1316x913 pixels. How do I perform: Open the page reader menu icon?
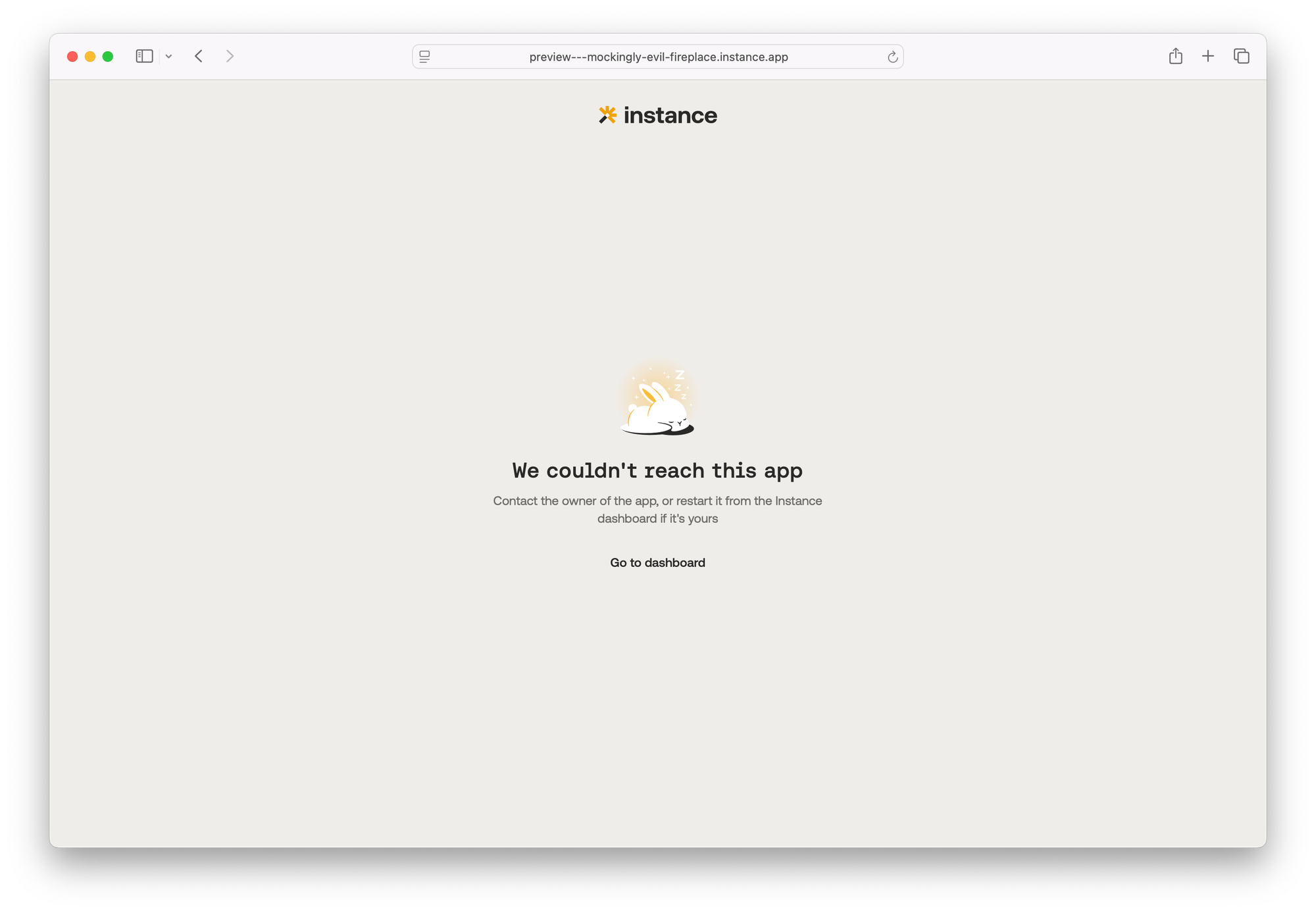pyautogui.click(x=424, y=57)
